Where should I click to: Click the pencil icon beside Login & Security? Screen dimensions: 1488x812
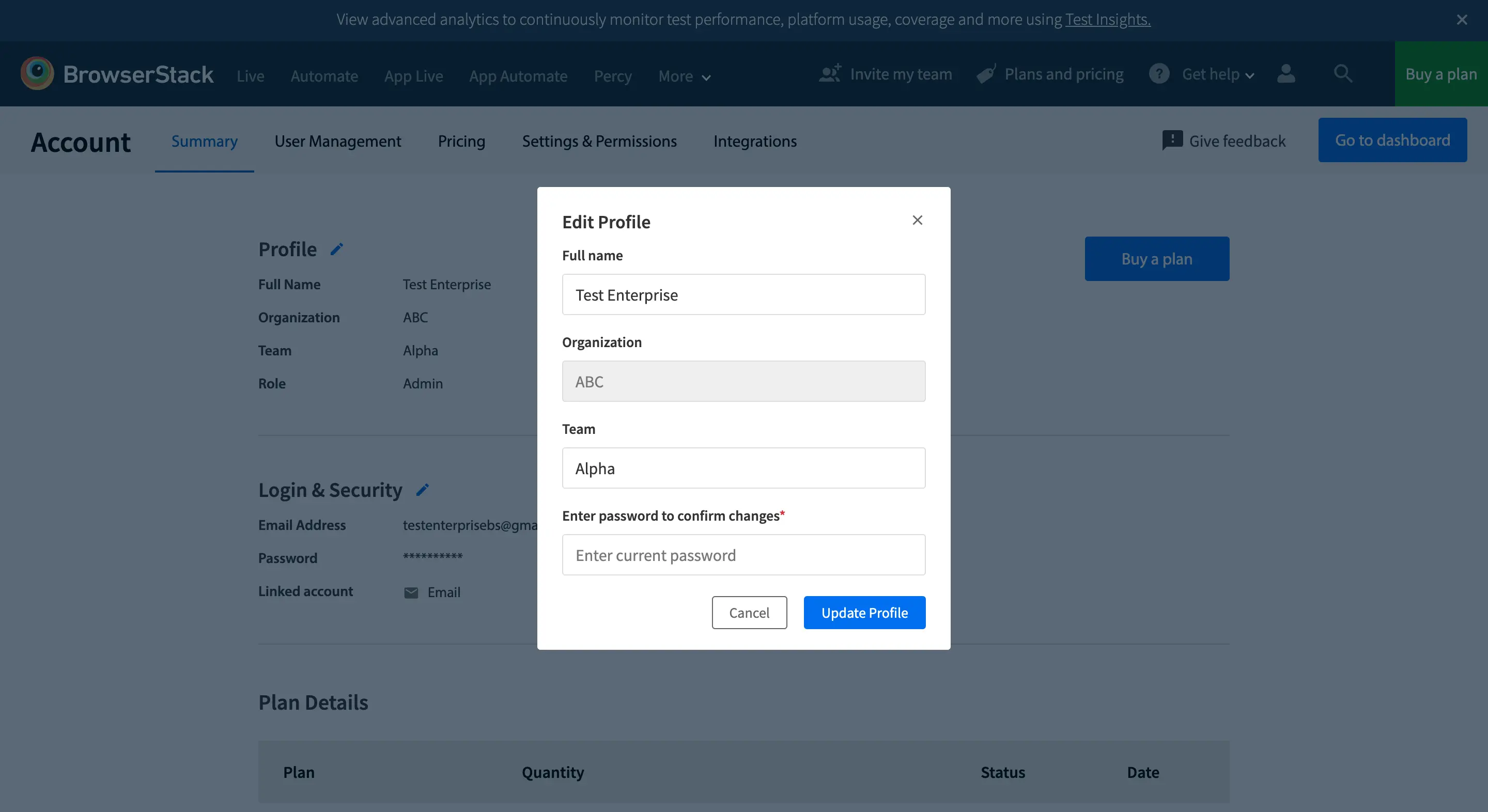[x=422, y=490]
